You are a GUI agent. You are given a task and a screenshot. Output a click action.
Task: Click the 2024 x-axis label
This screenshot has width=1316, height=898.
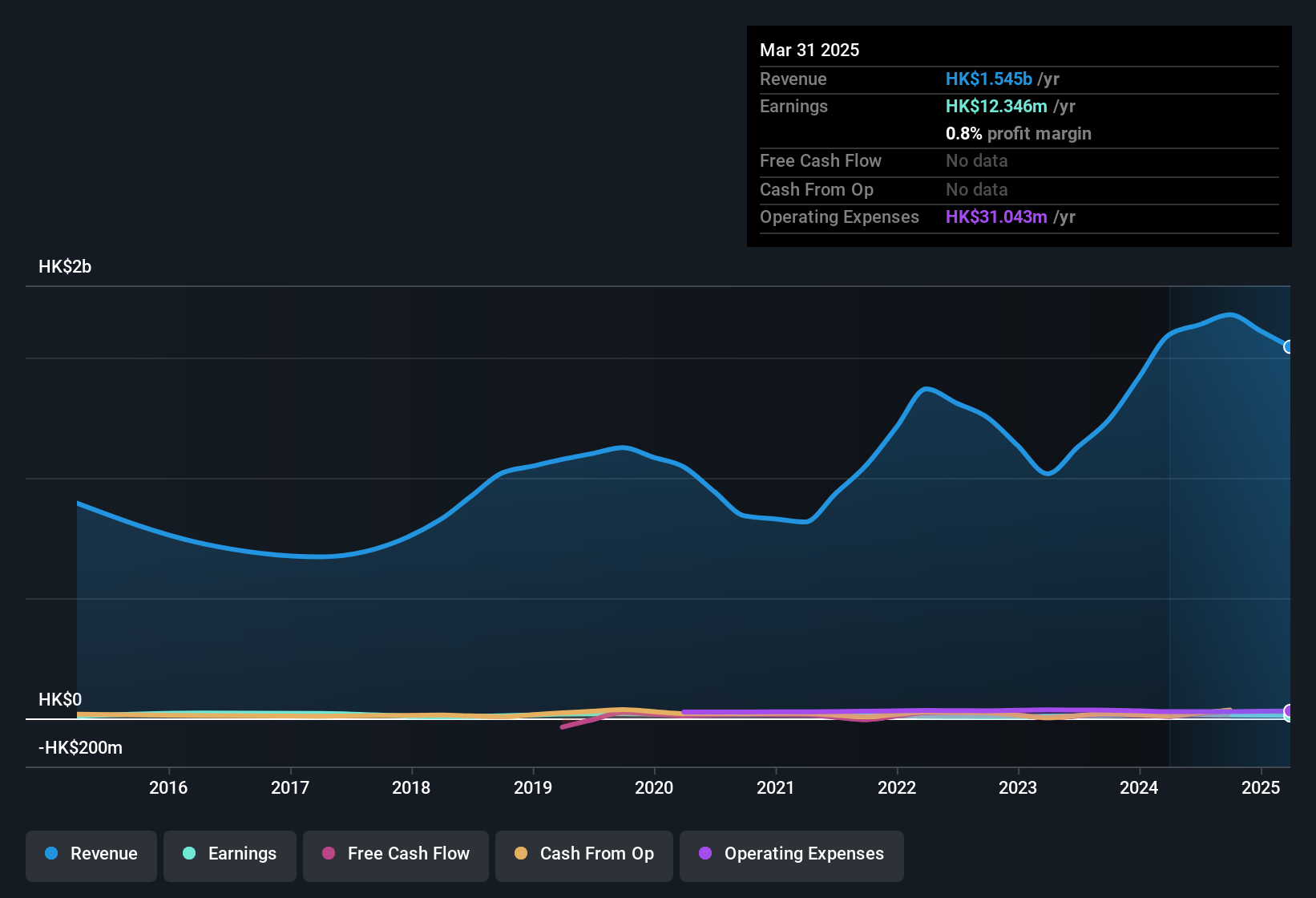(x=1139, y=787)
